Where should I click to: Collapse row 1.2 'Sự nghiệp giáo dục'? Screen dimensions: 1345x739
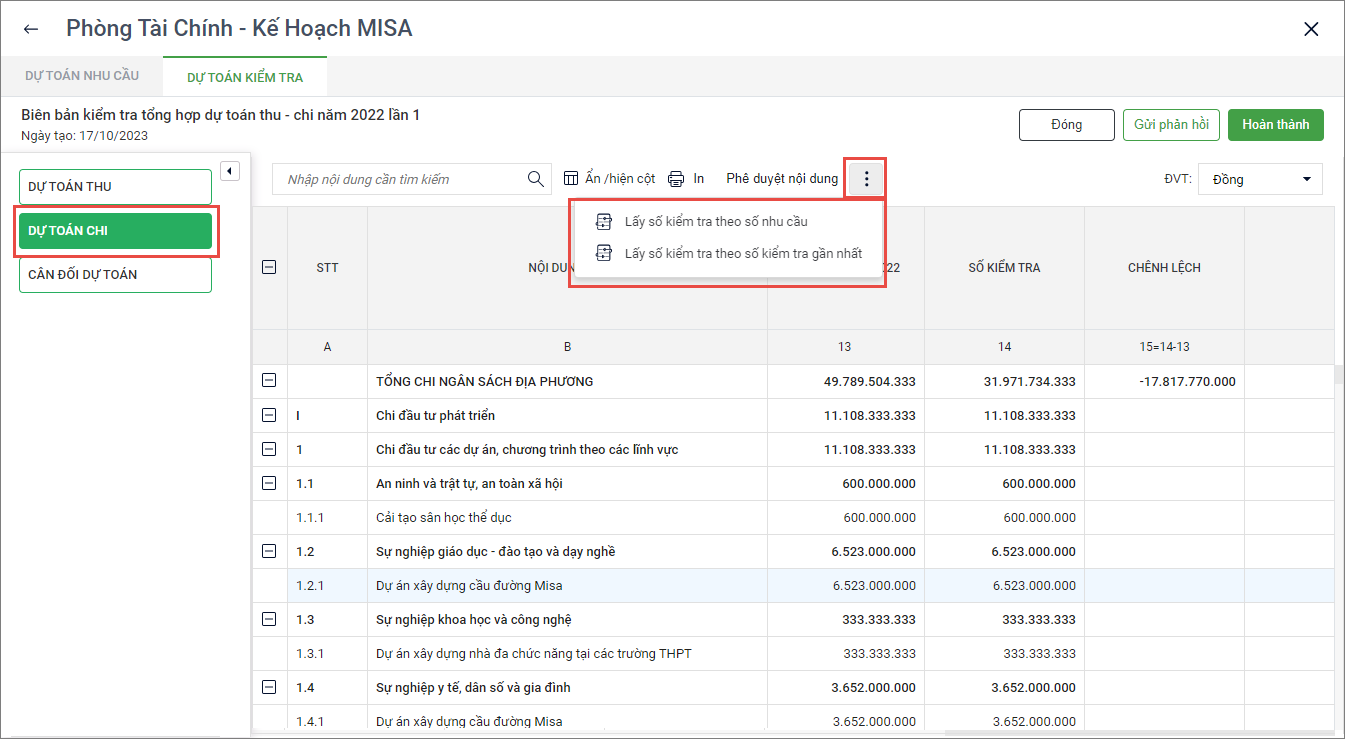click(x=269, y=551)
